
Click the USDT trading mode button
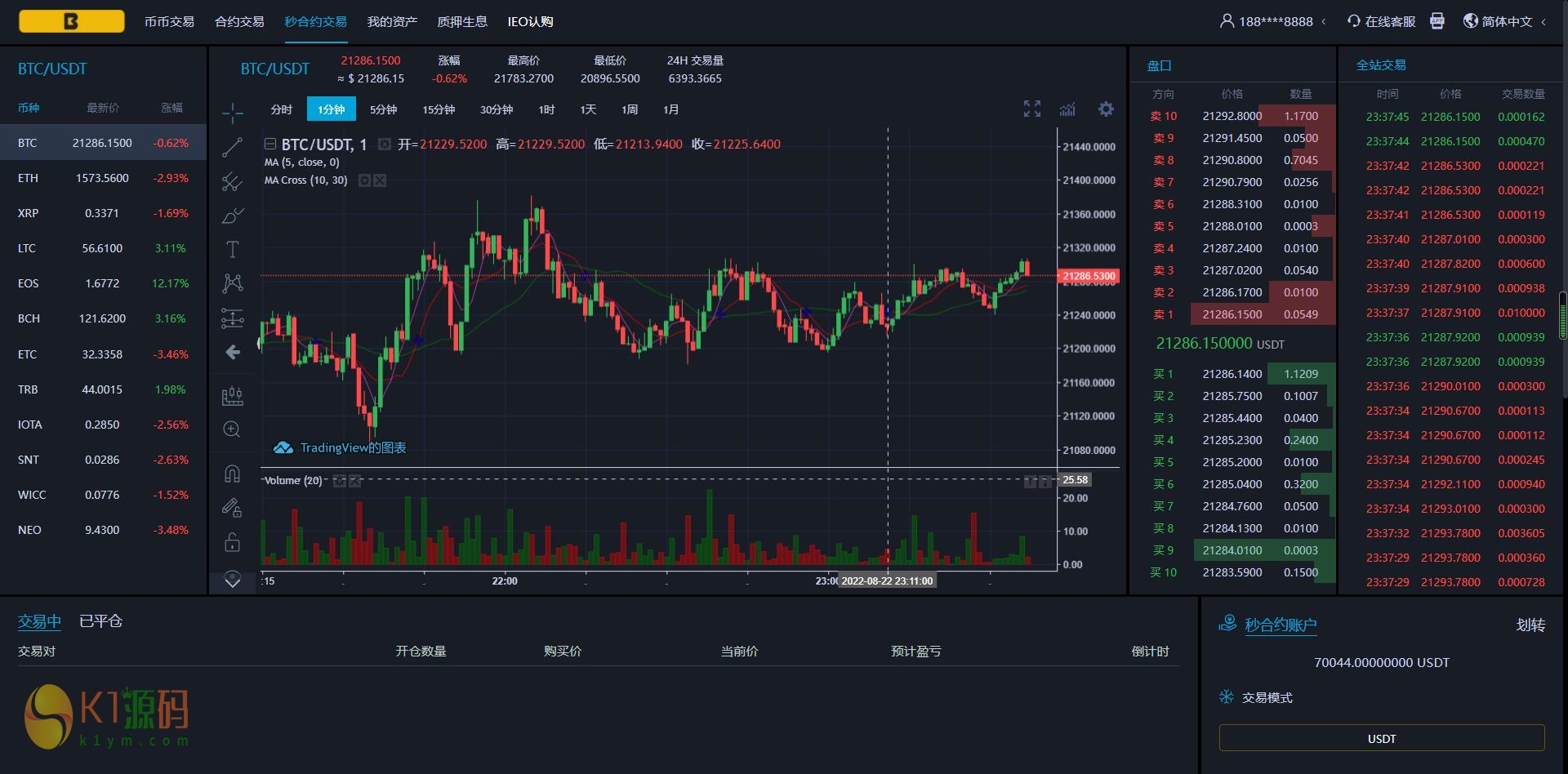[1382, 738]
